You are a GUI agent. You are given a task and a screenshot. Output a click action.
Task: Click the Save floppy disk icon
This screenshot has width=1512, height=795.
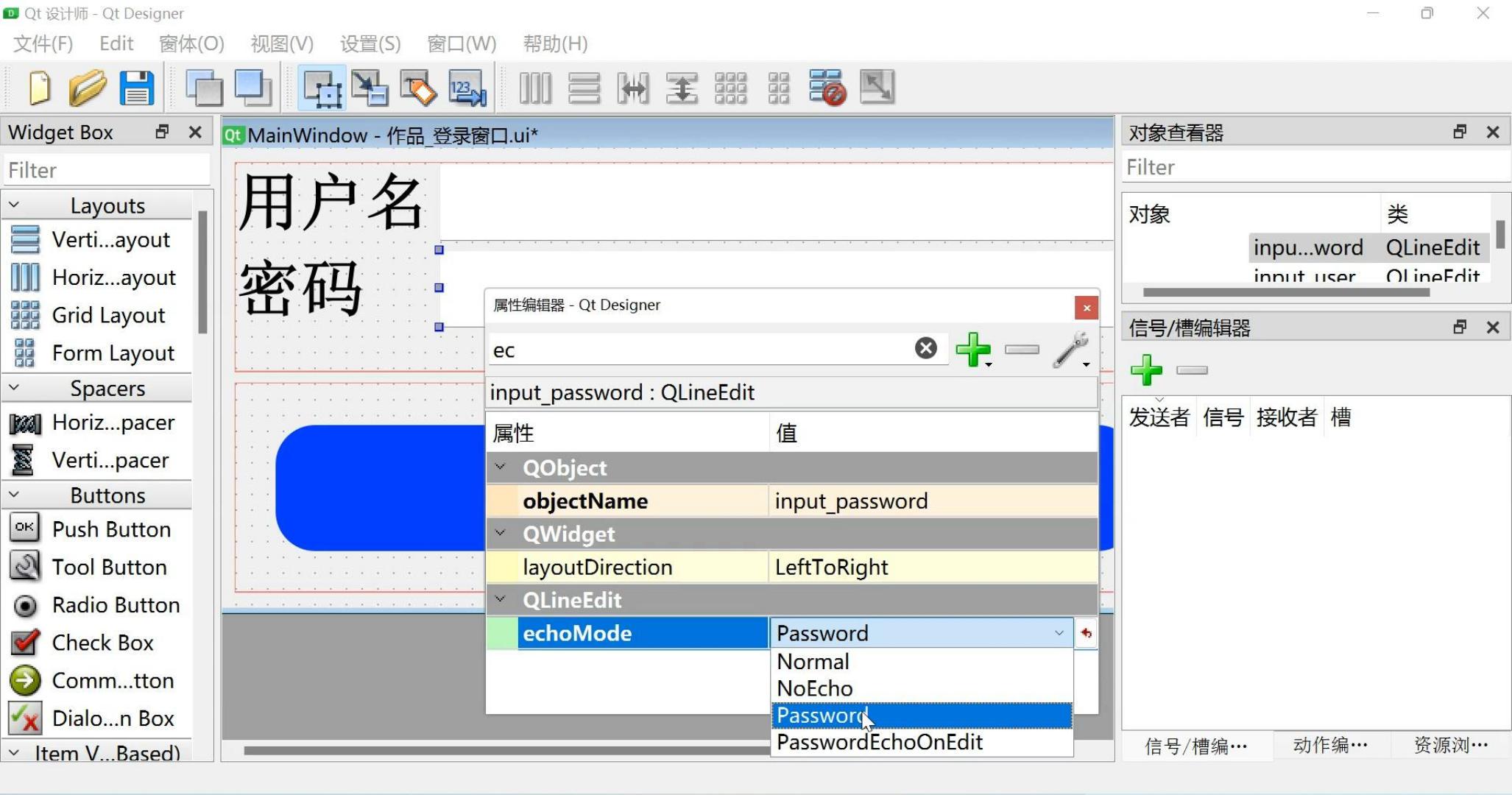click(x=137, y=88)
